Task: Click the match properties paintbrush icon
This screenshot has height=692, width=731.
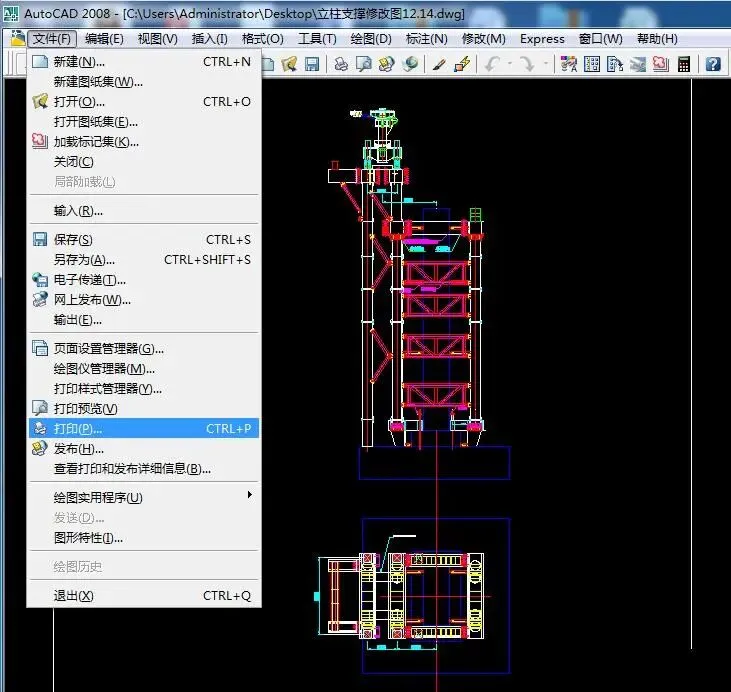Action: [x=439, y=64]
